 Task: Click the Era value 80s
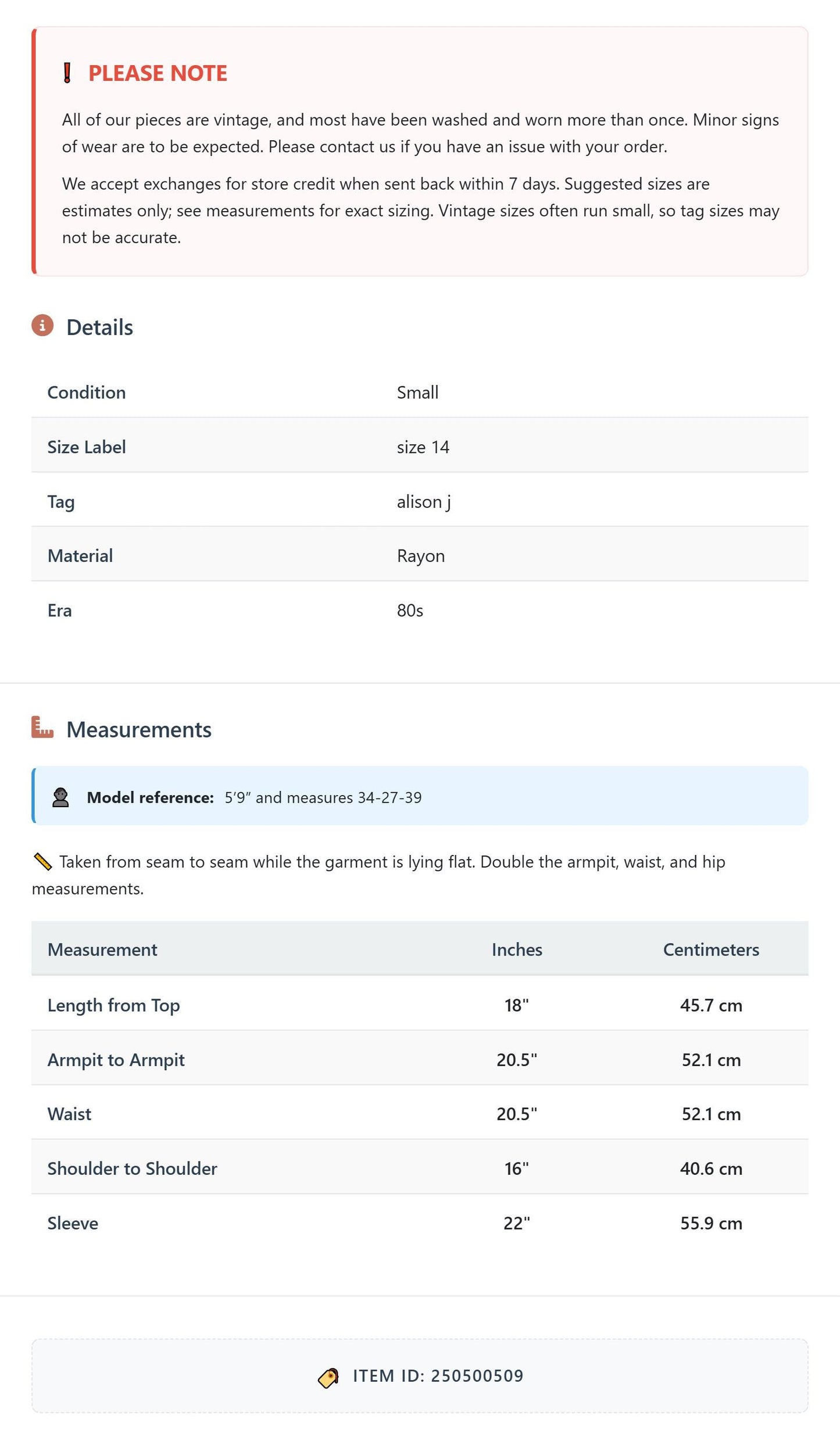(x=410, y=611)
